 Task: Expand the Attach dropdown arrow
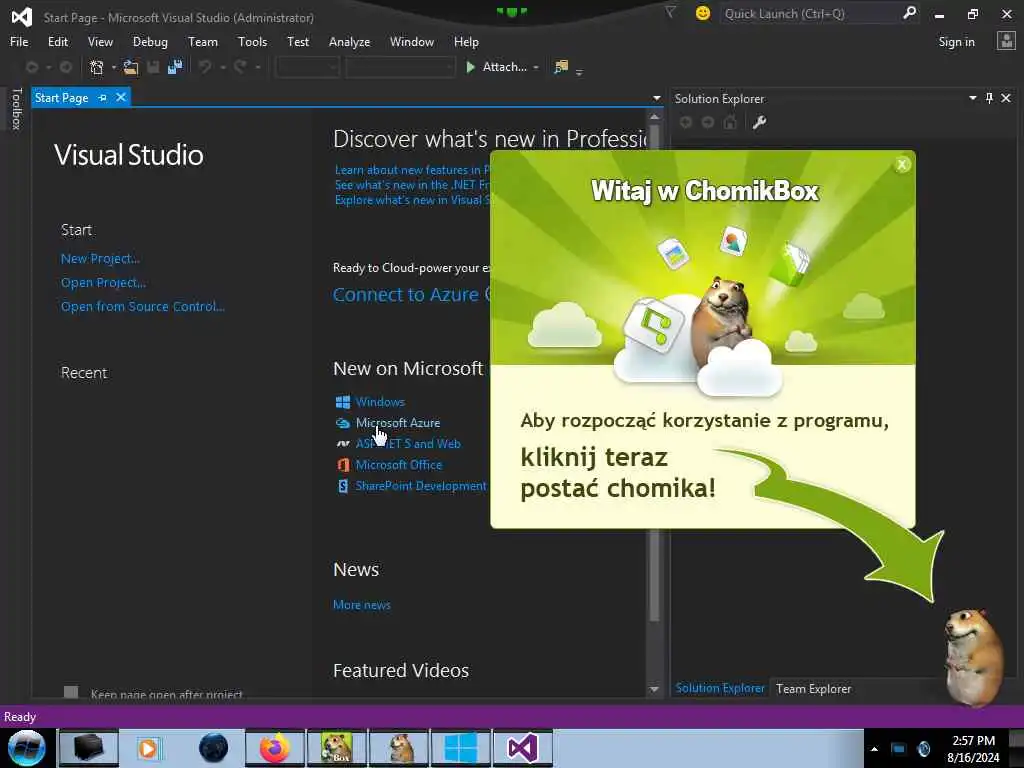536,67
